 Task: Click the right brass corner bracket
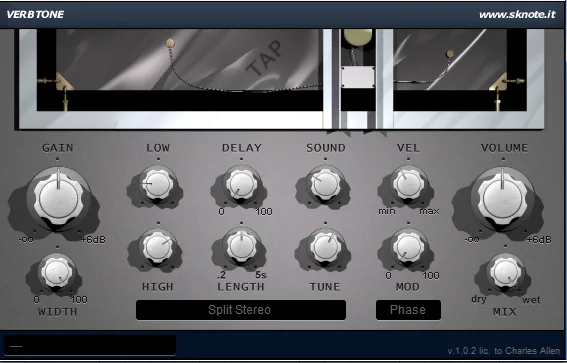[498, 82]
